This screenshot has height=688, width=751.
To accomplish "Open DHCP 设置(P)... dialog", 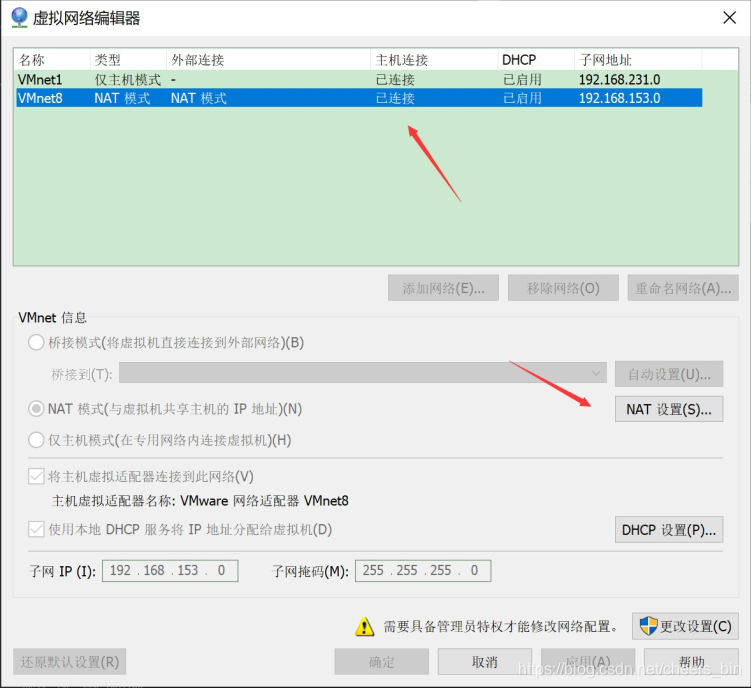I will point(669,529).
